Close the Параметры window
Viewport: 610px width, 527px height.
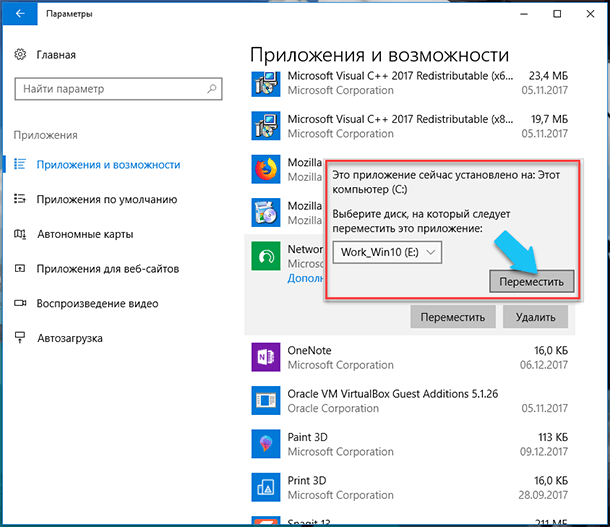(x=590, y=14)
